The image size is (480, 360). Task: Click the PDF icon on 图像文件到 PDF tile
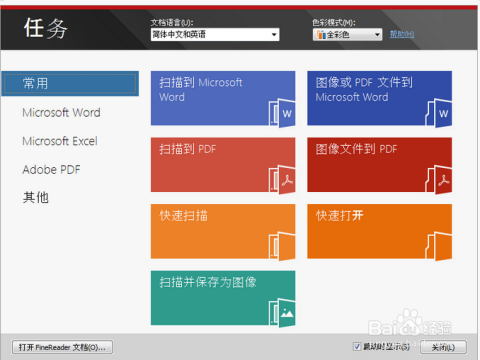439,180
